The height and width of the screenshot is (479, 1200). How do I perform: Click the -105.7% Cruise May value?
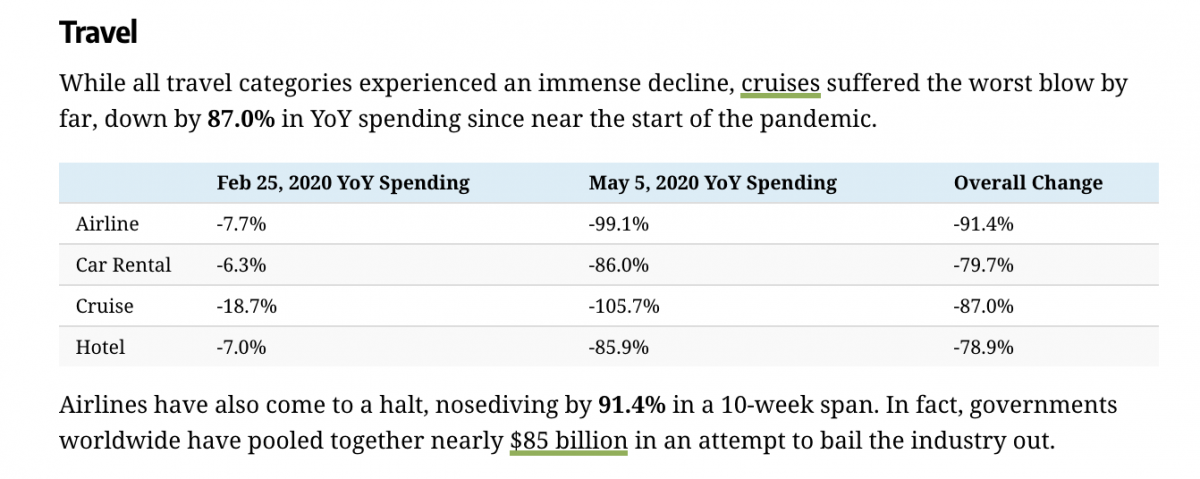[624, 307]
